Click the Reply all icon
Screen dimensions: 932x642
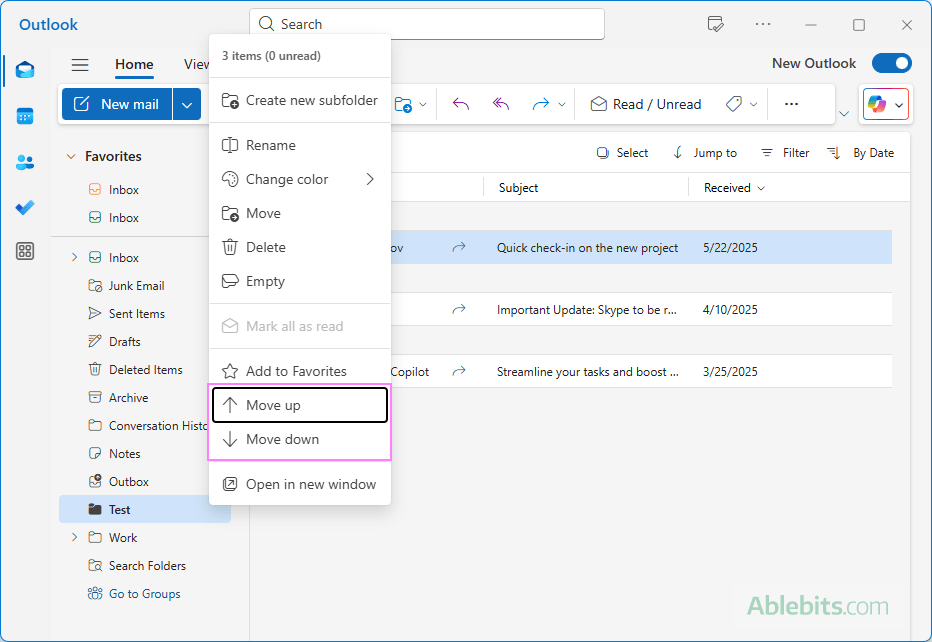click(501, 104)
